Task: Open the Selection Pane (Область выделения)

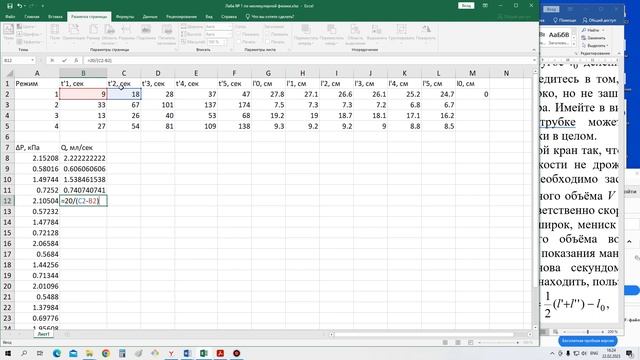Action: pyautogui.click(x=355, y=33)
